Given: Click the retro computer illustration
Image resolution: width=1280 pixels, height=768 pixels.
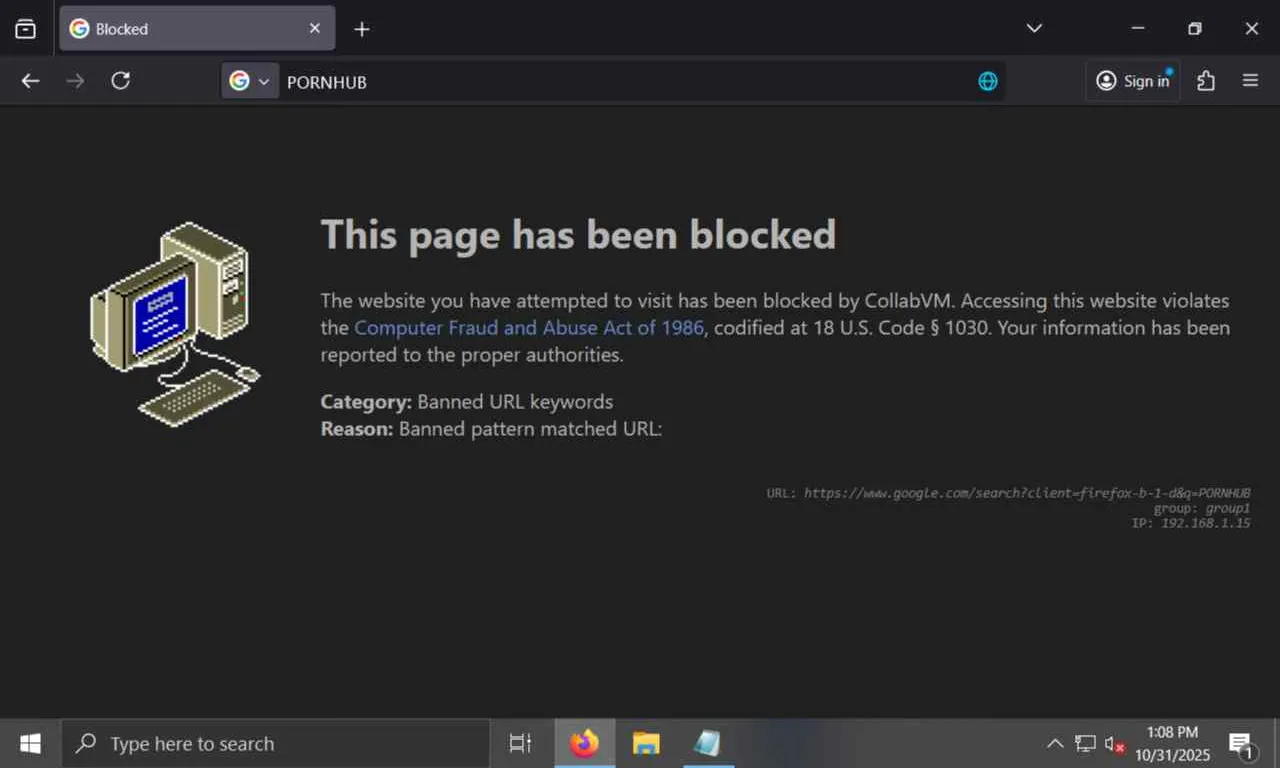Looking at the screenshot, I should coord(175,324).
